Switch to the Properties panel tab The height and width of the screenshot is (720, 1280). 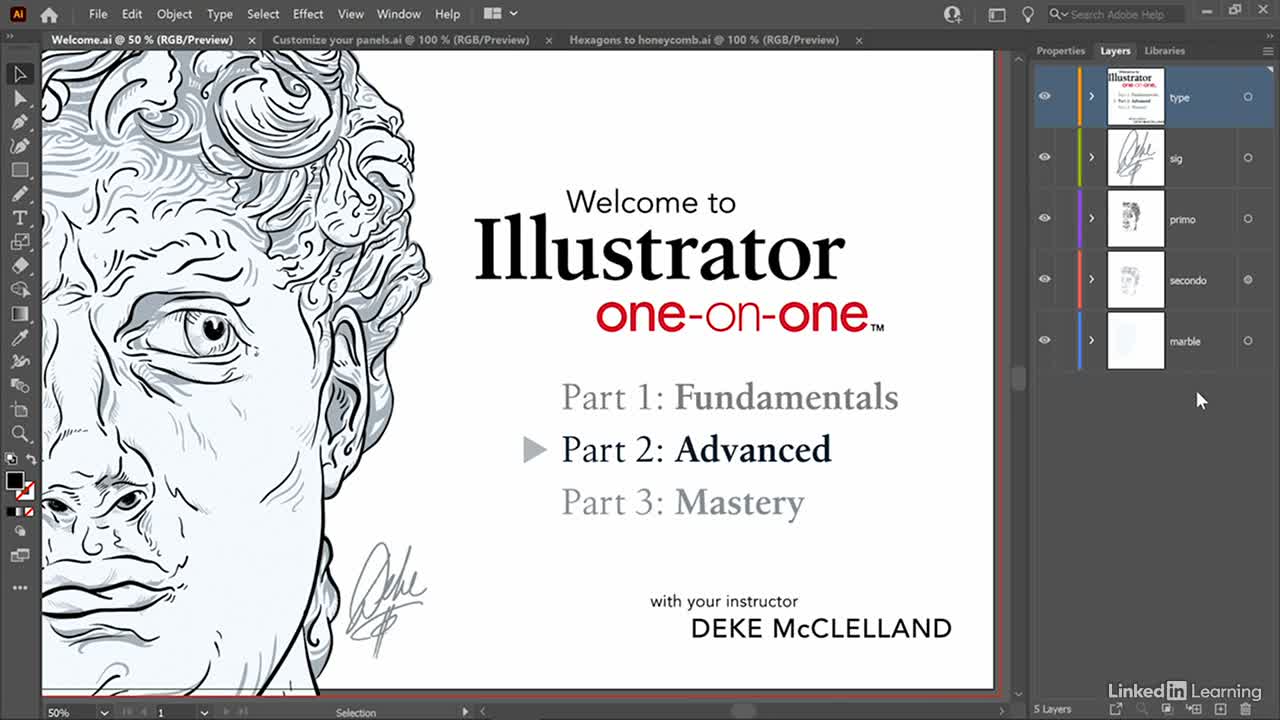[x=1060, y=51]
